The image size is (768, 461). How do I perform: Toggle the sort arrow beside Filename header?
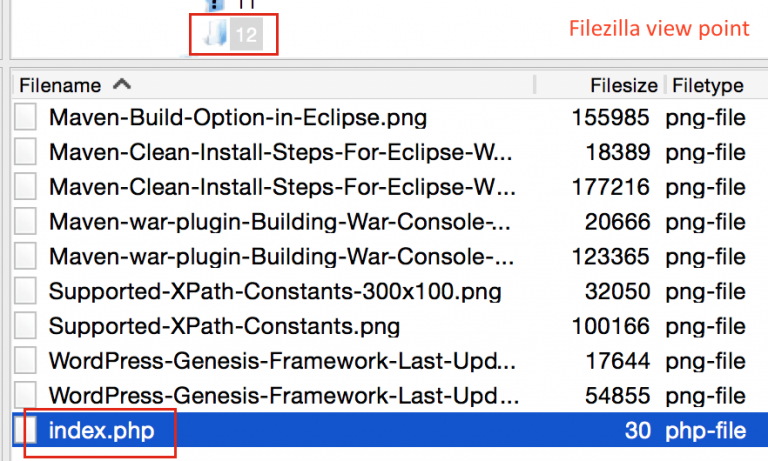[123, 85]
